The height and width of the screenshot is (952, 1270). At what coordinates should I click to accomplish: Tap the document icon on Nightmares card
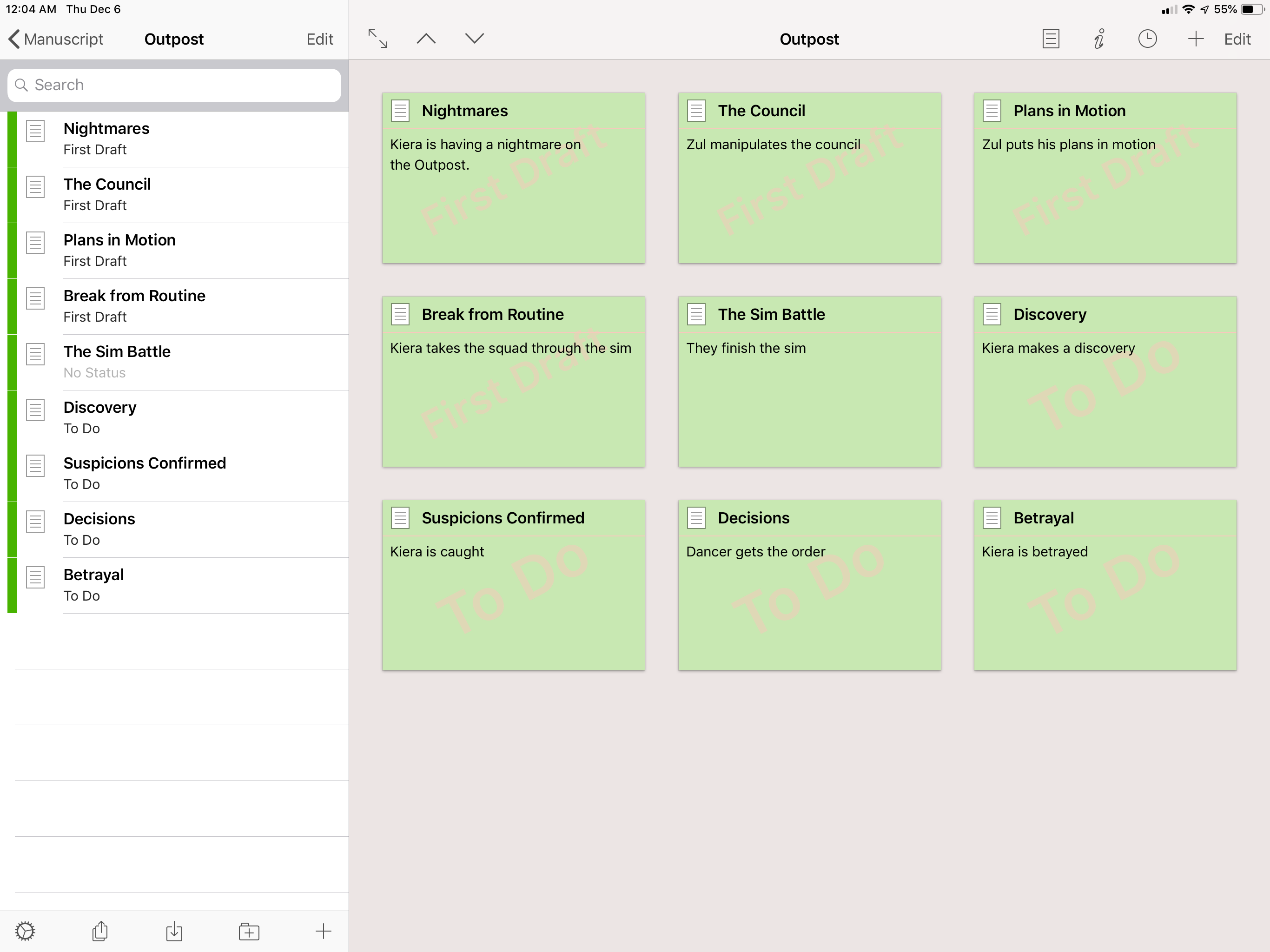400,110
